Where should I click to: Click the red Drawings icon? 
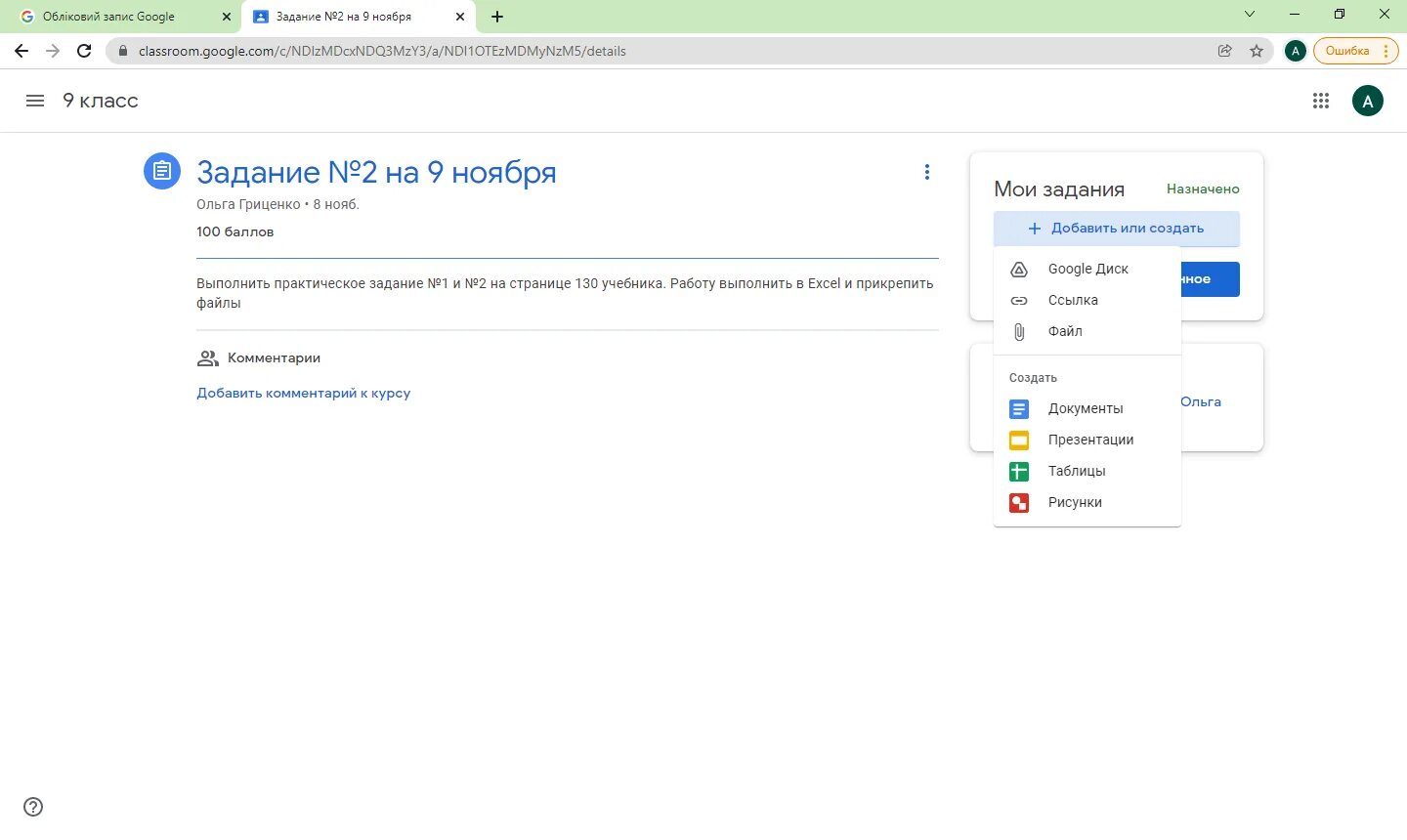(x=1019, y=503)
